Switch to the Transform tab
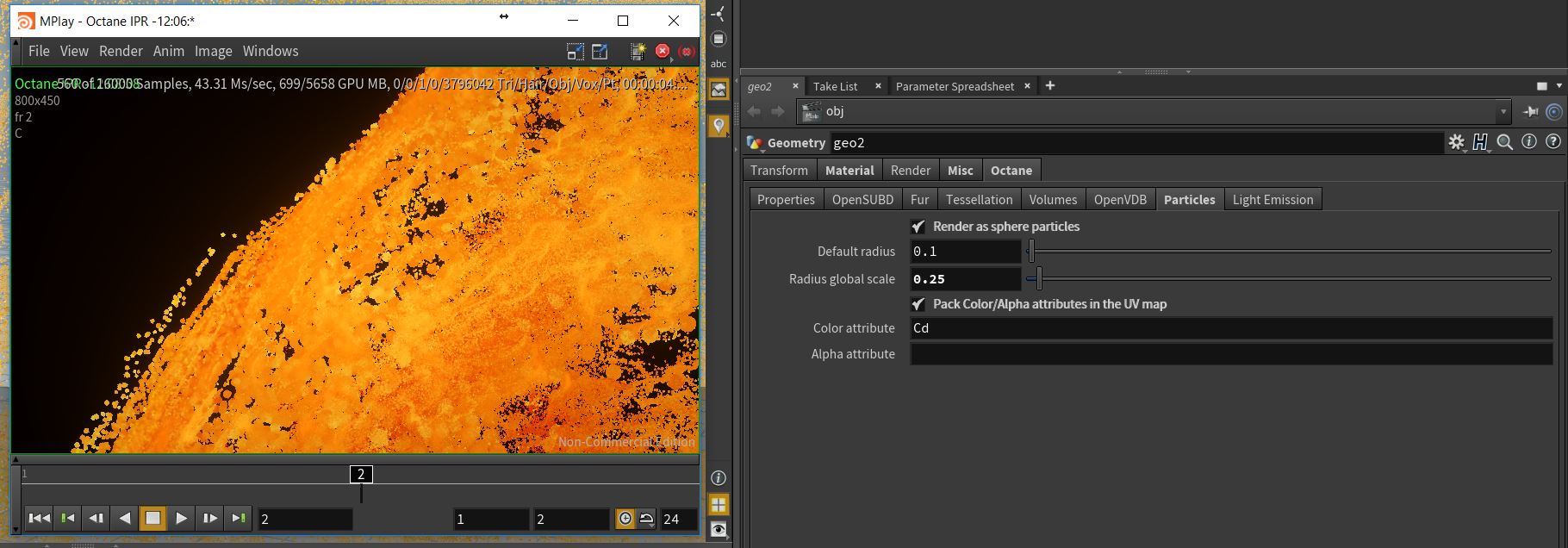This screenshot has height=548, width=1568. point(779,170)
